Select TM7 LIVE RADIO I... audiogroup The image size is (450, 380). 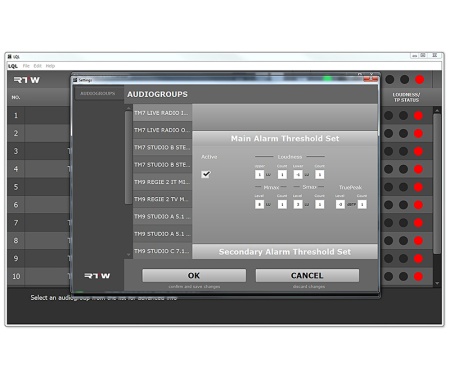[x=162, y=113]
